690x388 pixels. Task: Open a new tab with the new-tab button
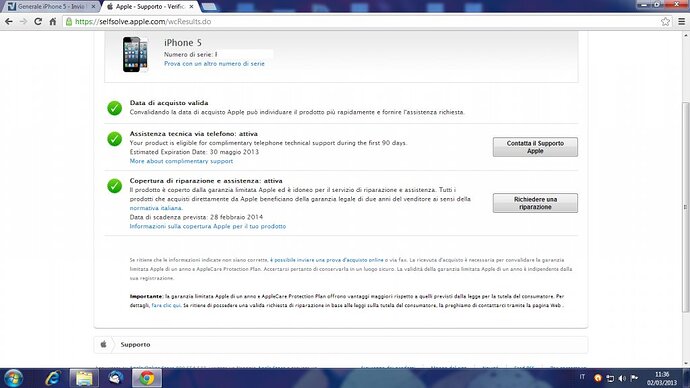tap(209, 7)
